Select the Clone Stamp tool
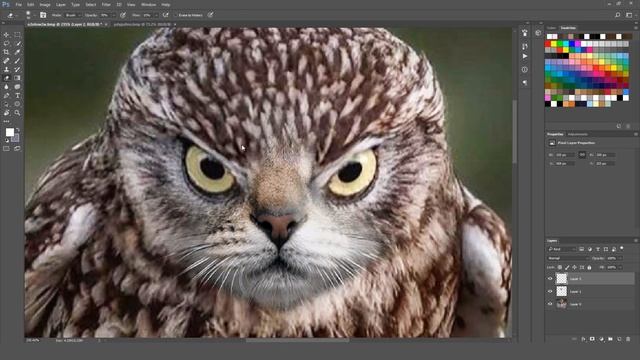The width and height of the screenshot is (640, 360). 7,69
